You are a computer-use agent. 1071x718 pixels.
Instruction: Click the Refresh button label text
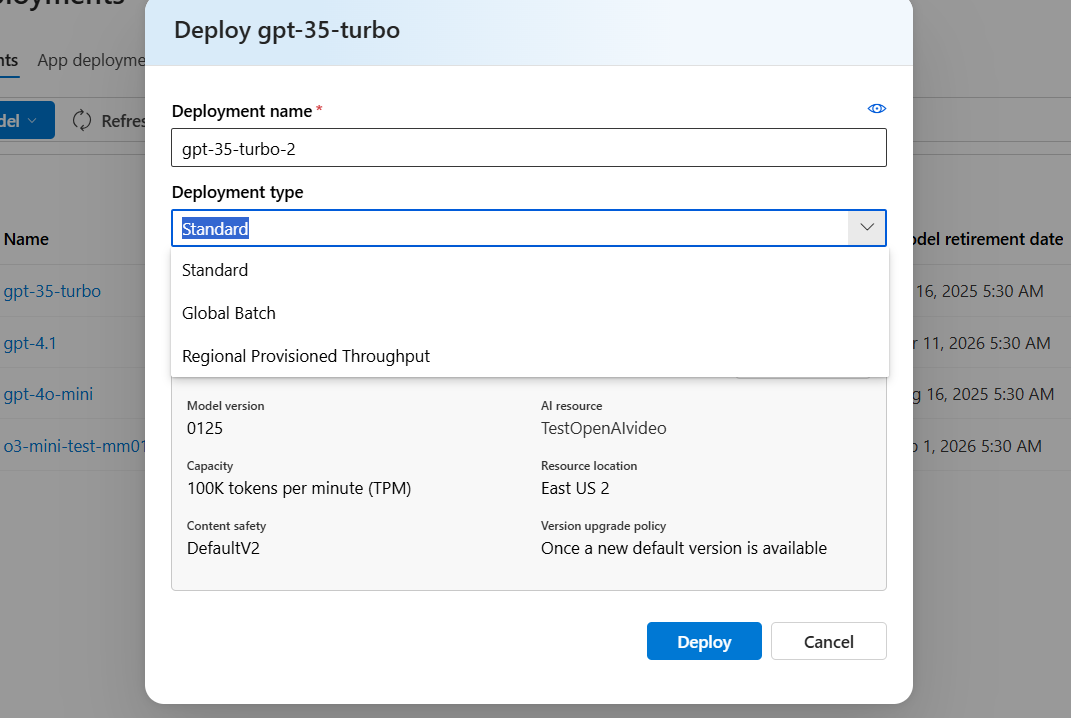tap(123, 121)
